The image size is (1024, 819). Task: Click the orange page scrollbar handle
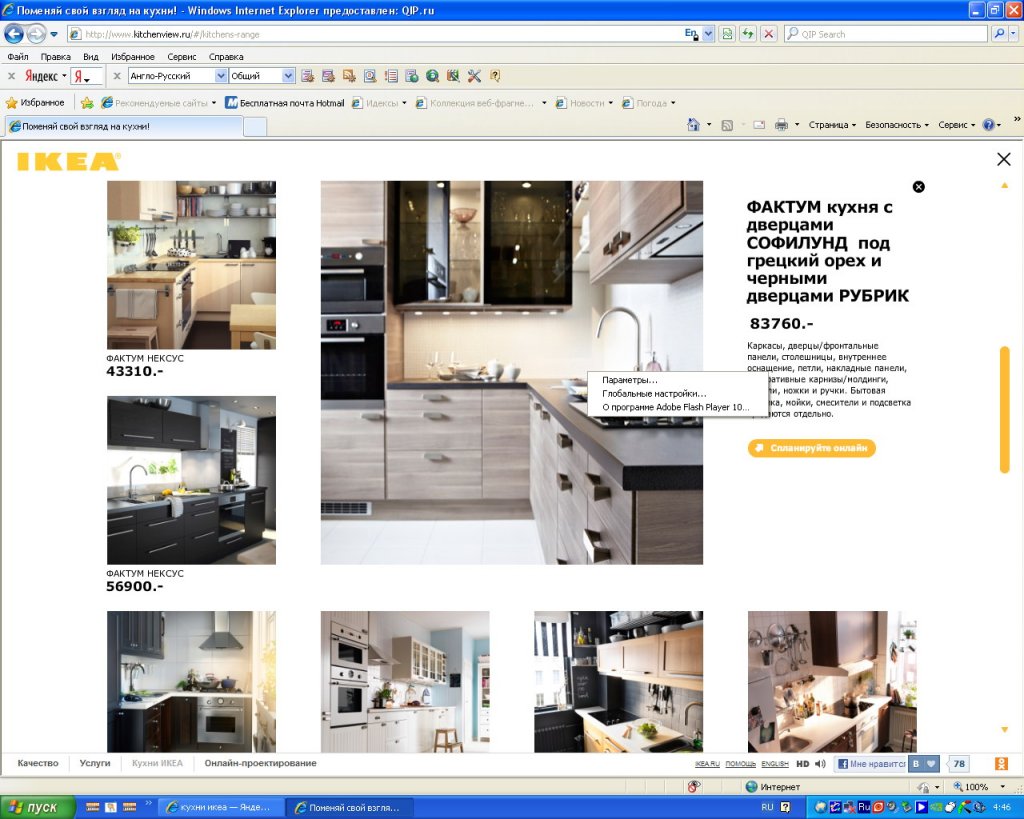[x=1004, y=409]
